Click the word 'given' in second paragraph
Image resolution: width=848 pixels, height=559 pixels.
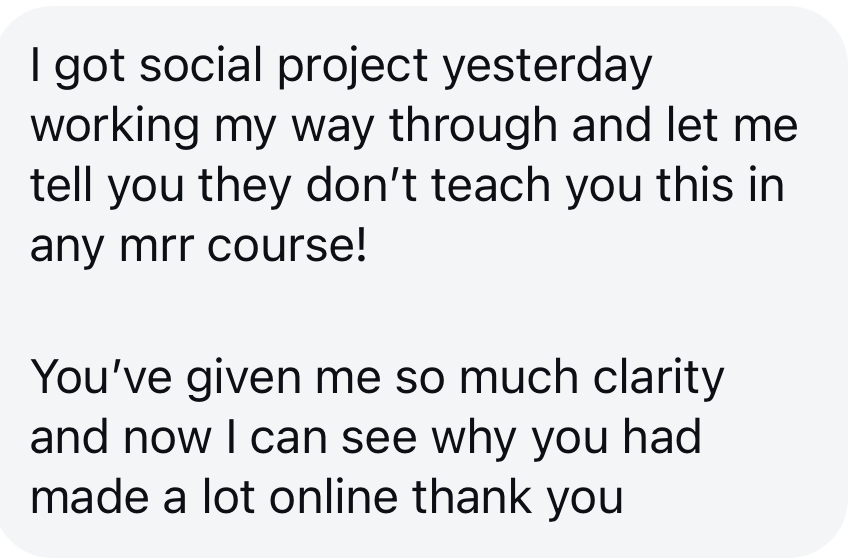tap(244, 380)
